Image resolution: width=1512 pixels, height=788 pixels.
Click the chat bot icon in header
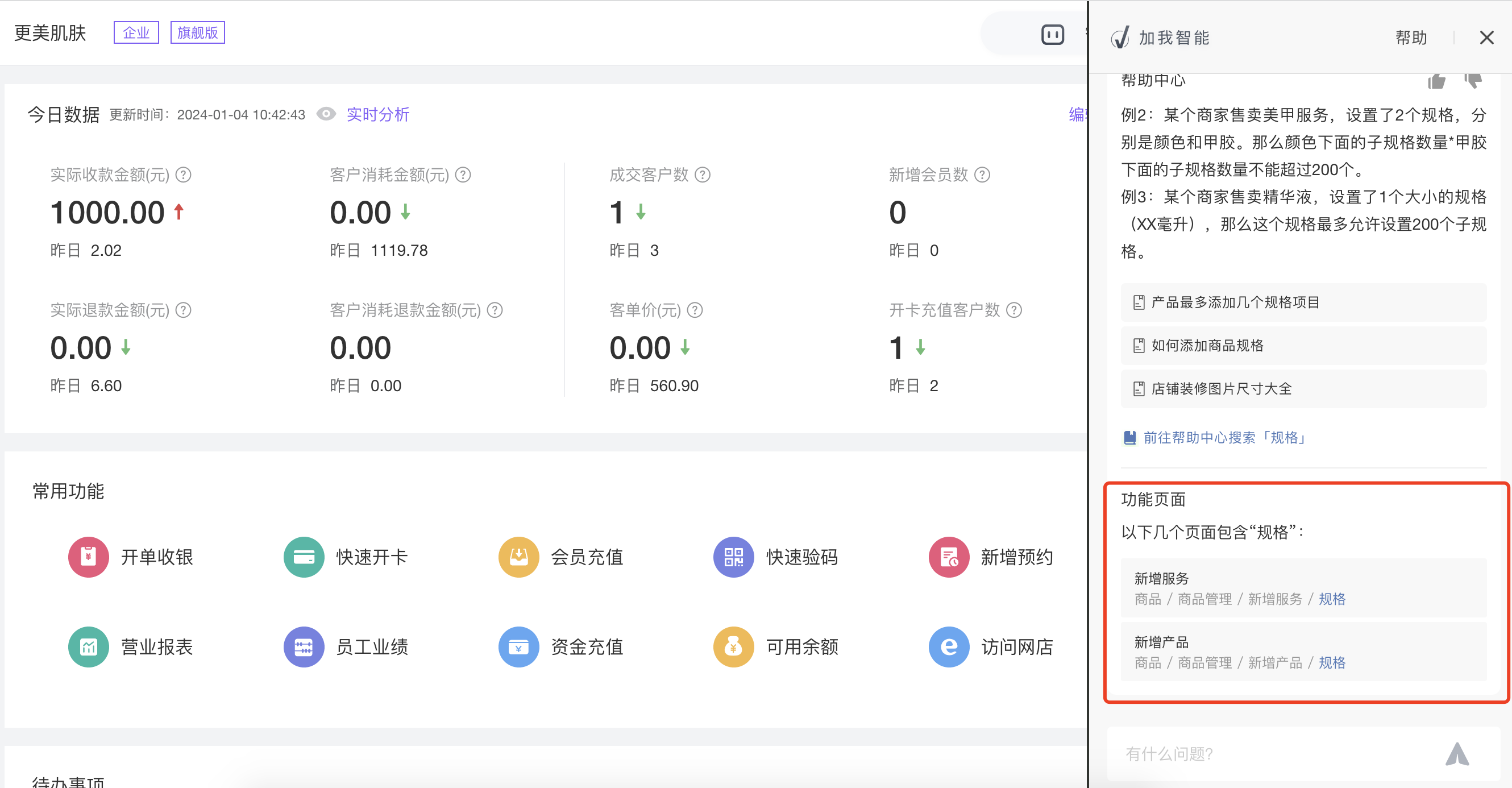point(1052,35)
